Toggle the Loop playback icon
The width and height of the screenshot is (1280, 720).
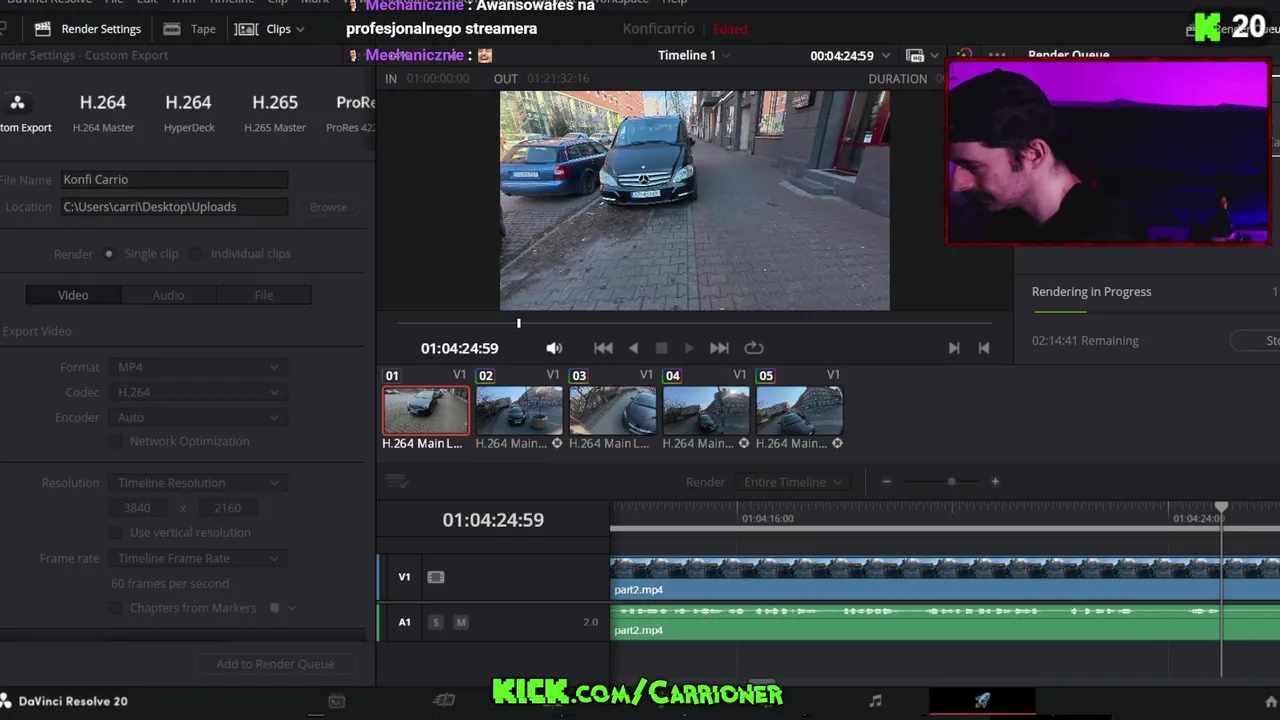coord(754,348)
